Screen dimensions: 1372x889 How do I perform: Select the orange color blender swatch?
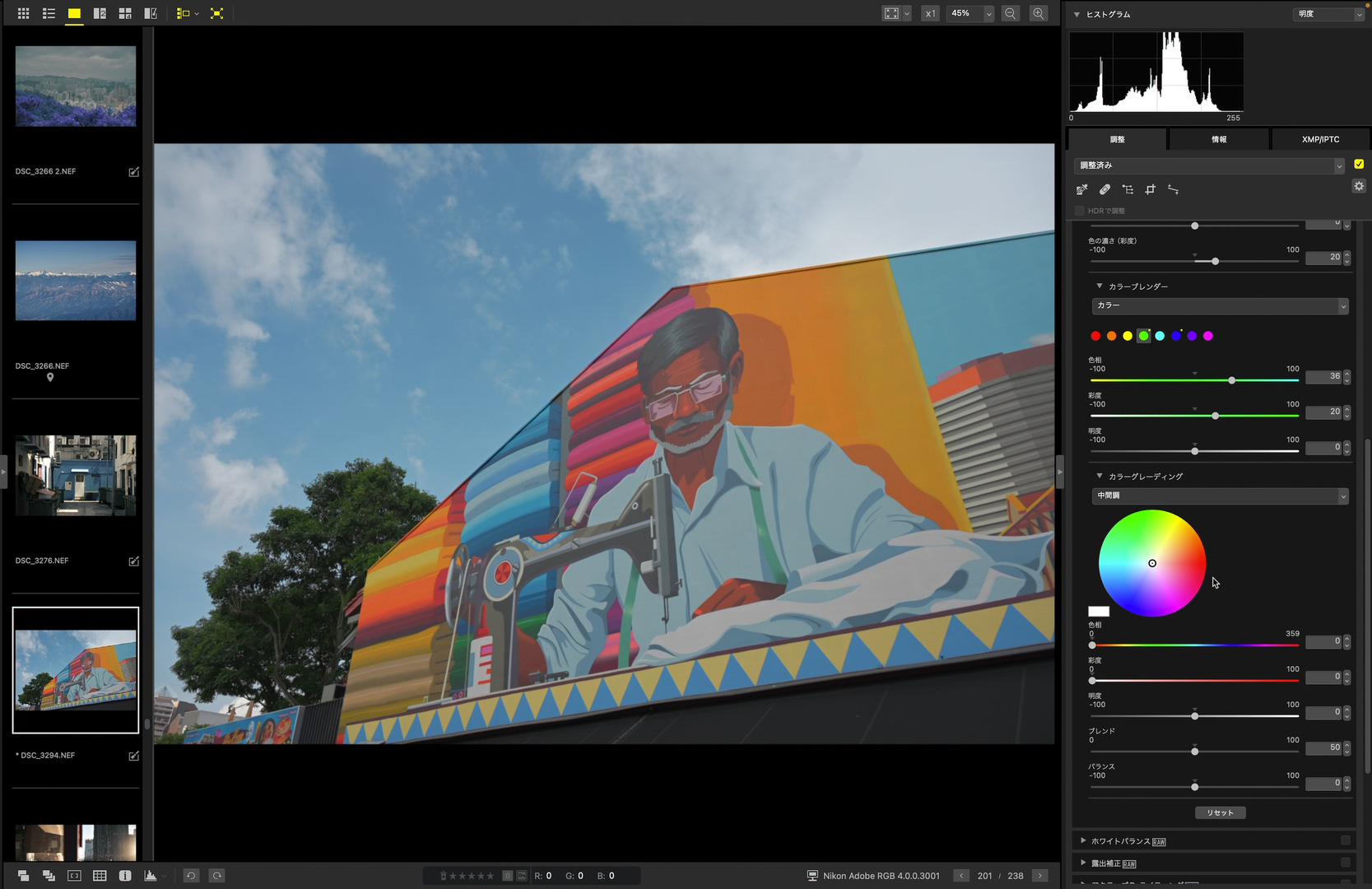1111,336
